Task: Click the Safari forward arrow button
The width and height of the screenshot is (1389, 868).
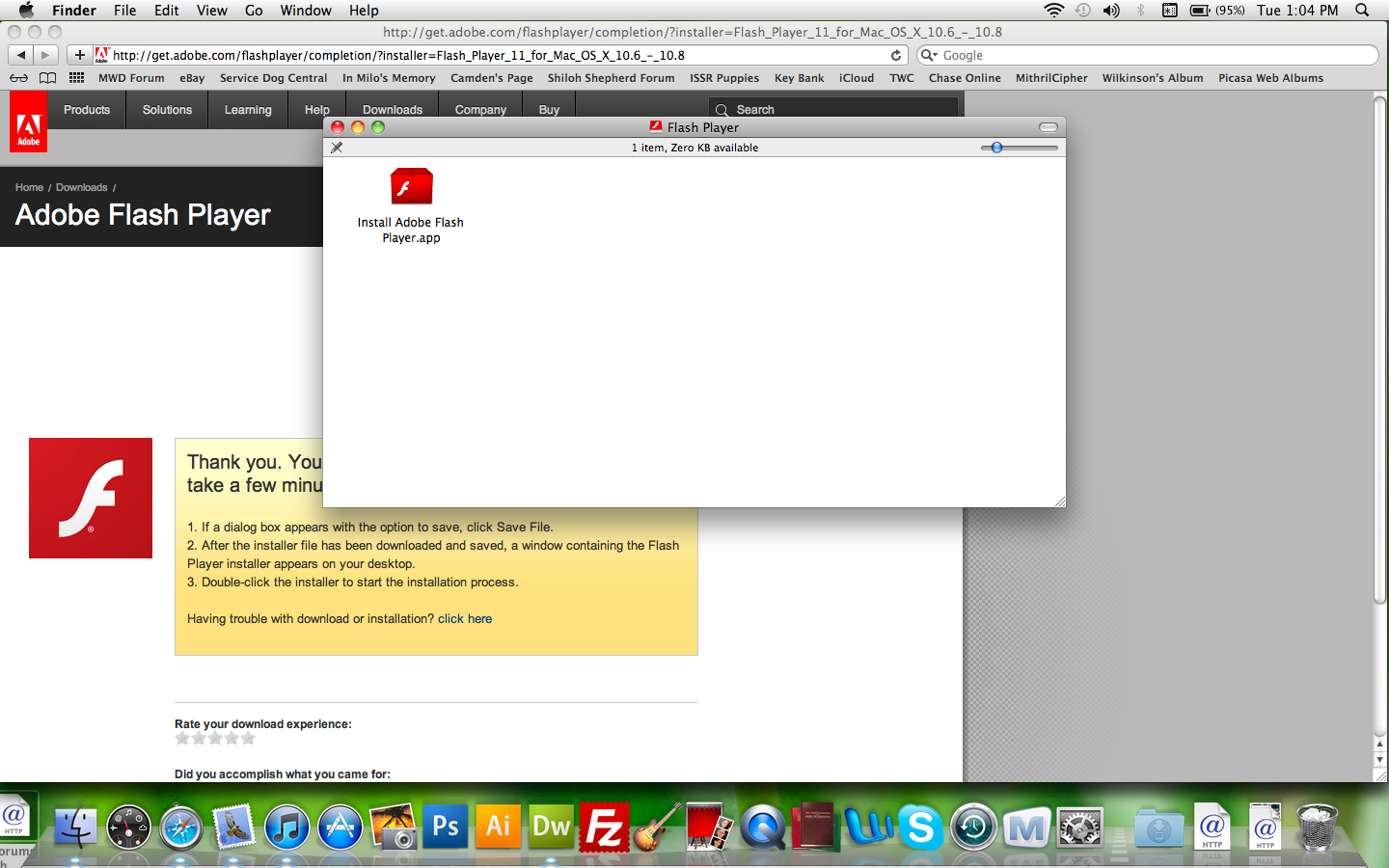Action: (x=45, y=55)
